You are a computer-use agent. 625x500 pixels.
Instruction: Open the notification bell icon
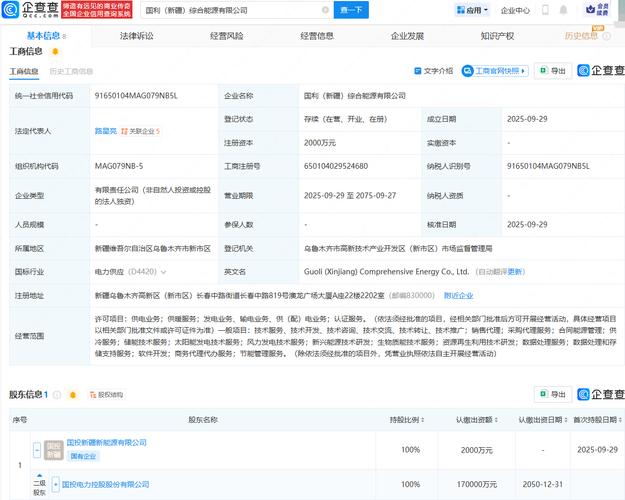[563, 10]
